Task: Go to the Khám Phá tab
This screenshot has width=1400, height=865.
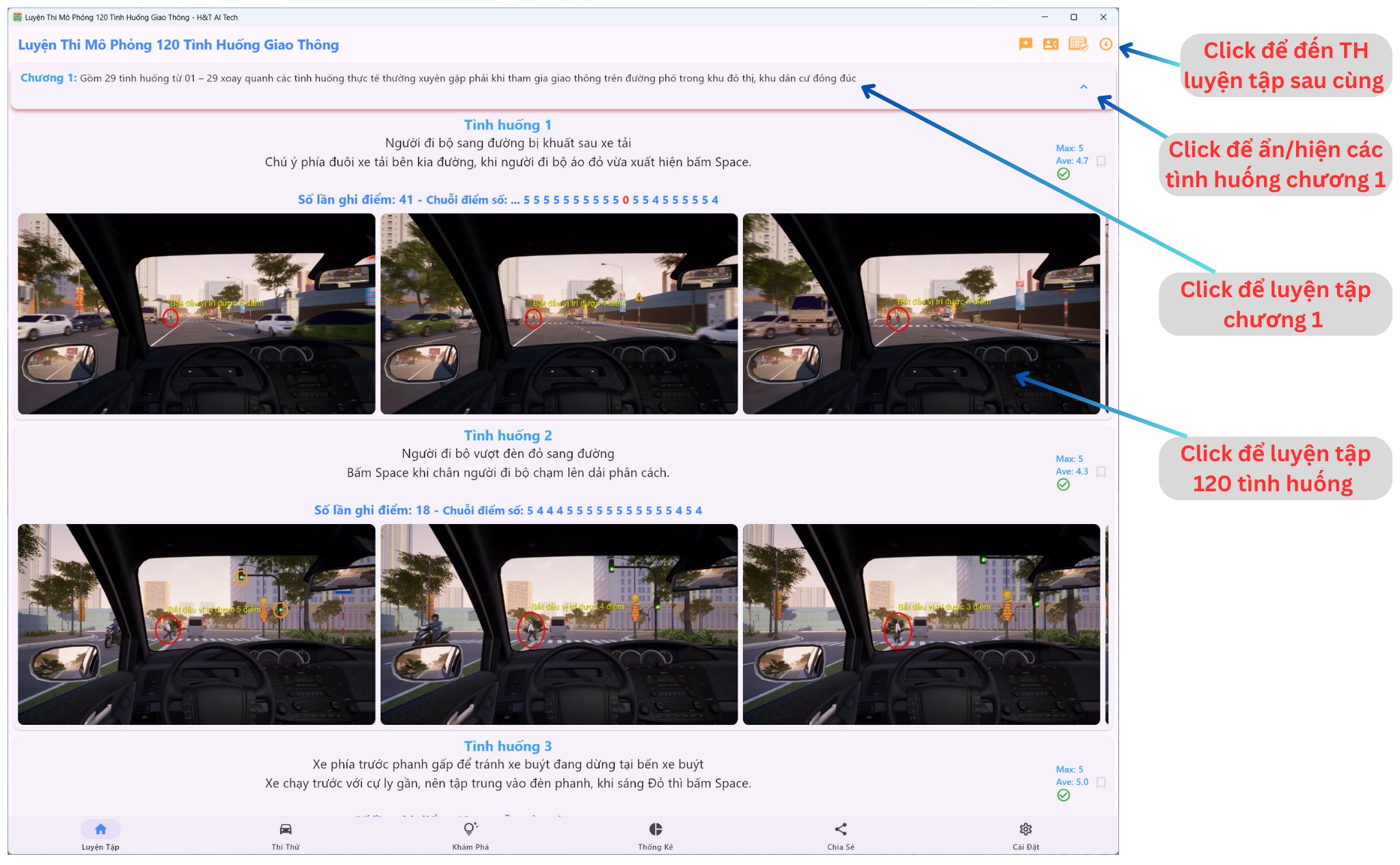Action: point(470,836)
